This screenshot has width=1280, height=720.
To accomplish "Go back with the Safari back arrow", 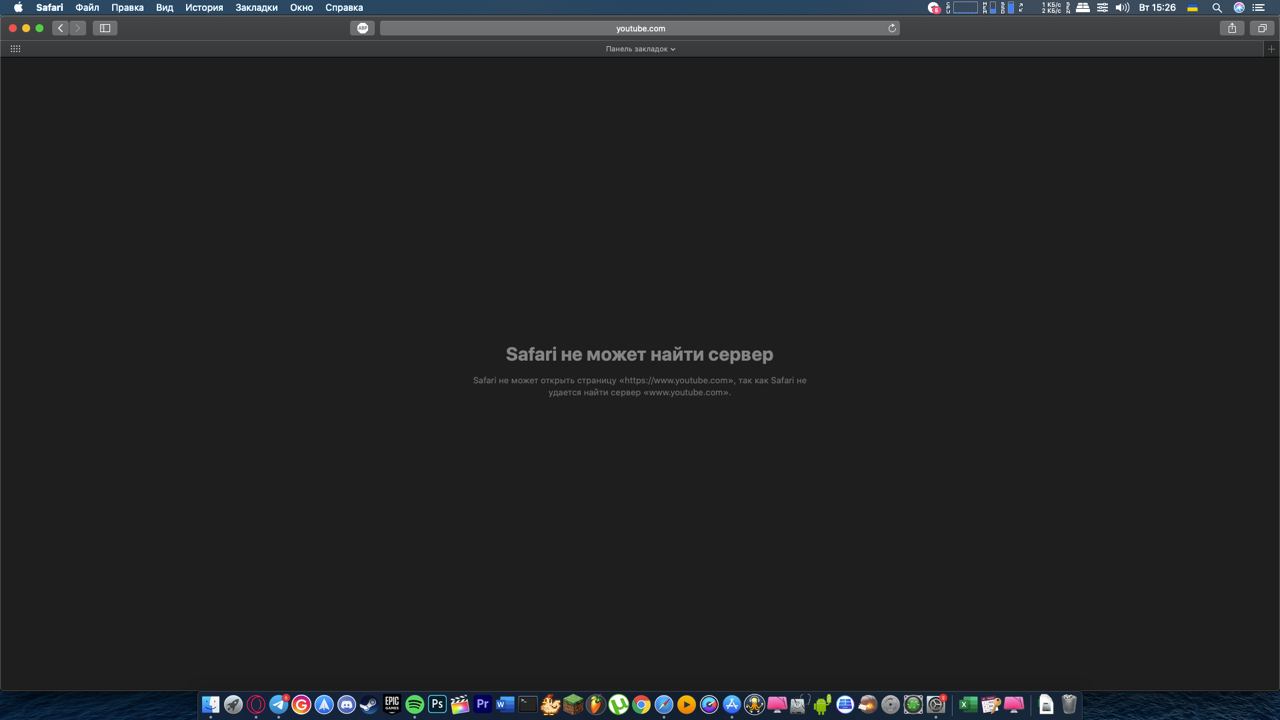I will (x=61, y=28).
